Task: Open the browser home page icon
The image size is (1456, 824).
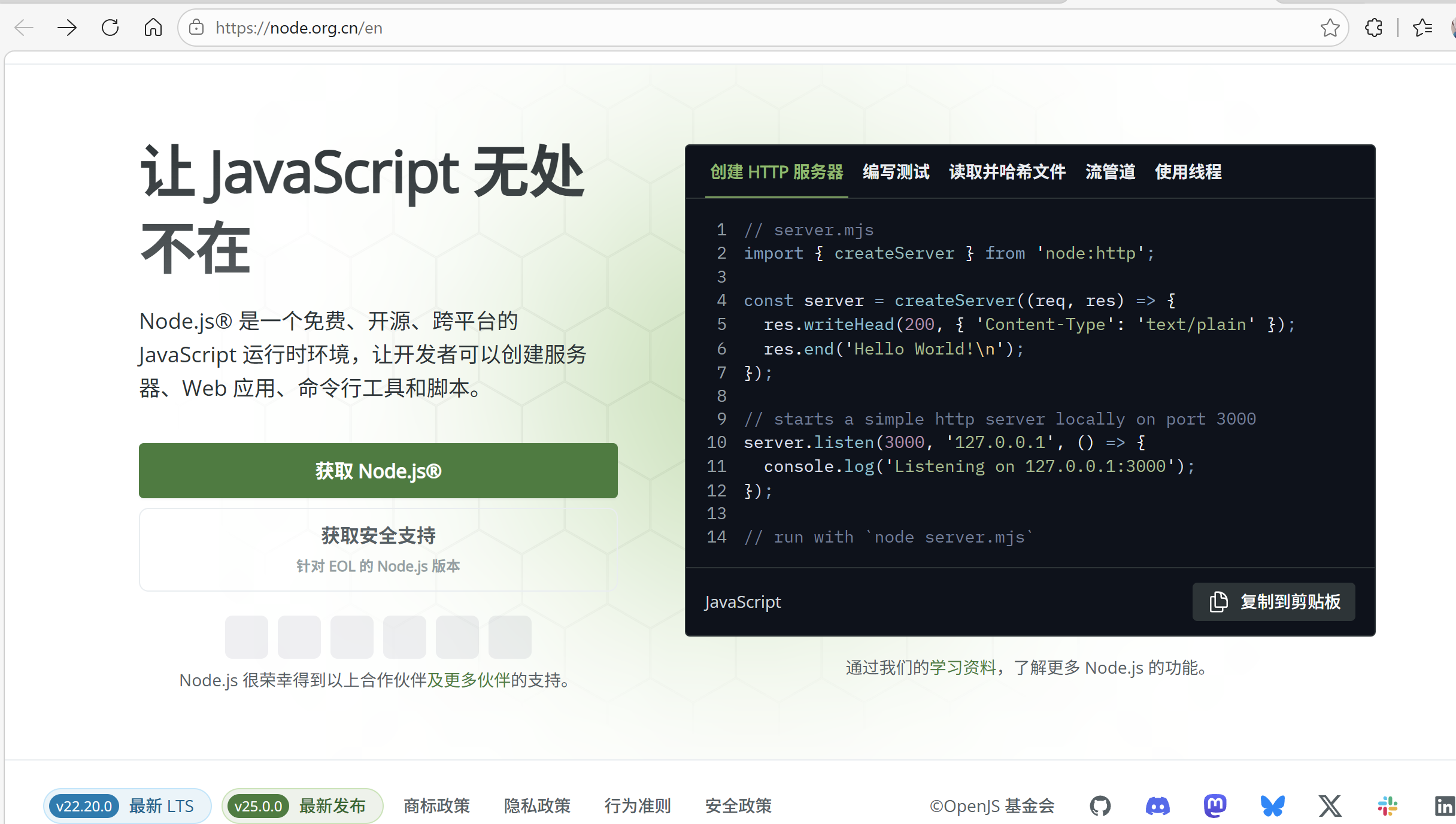Action: coord(153,28)
